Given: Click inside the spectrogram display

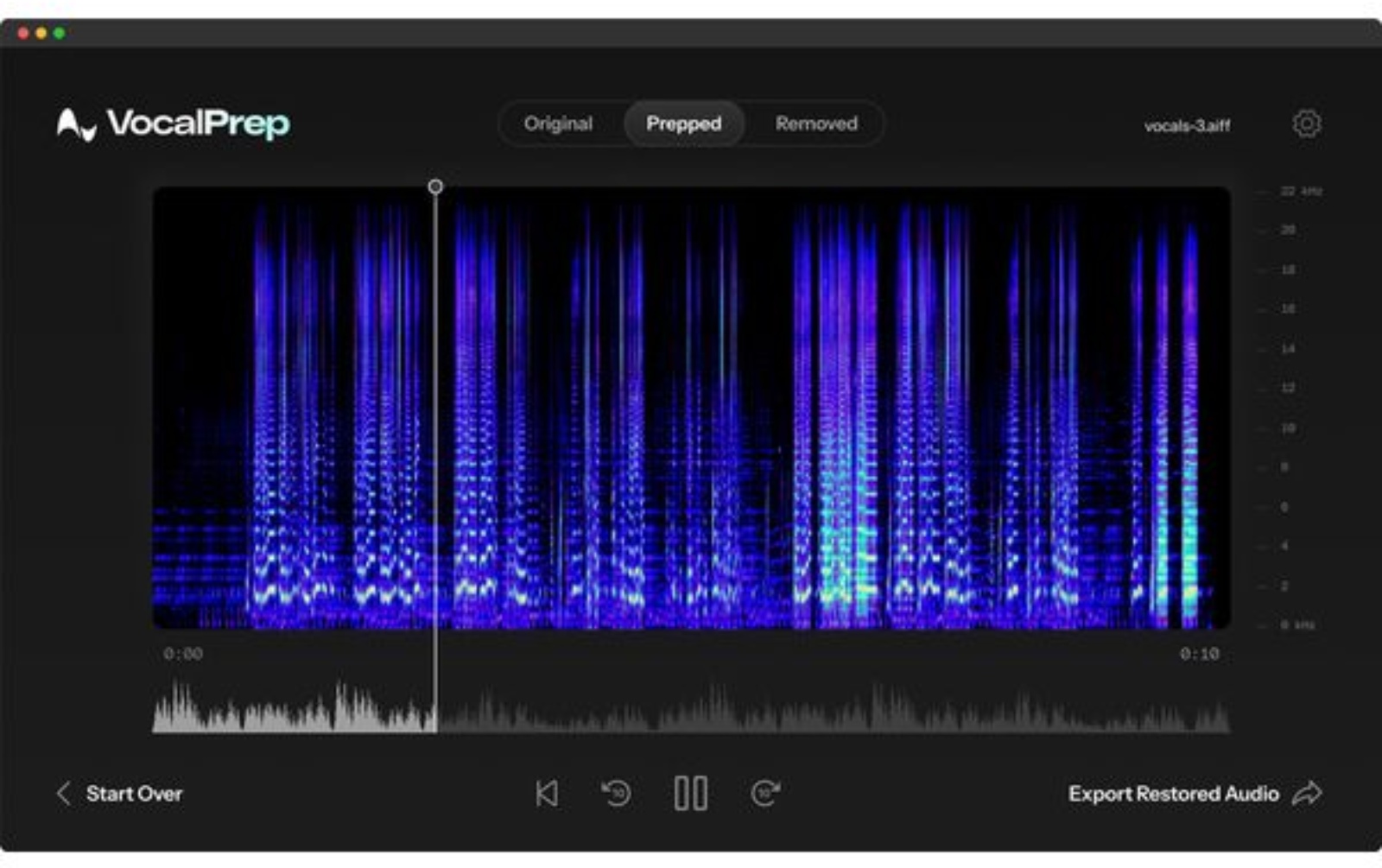Looking at the screenshot, I should 691,406.
